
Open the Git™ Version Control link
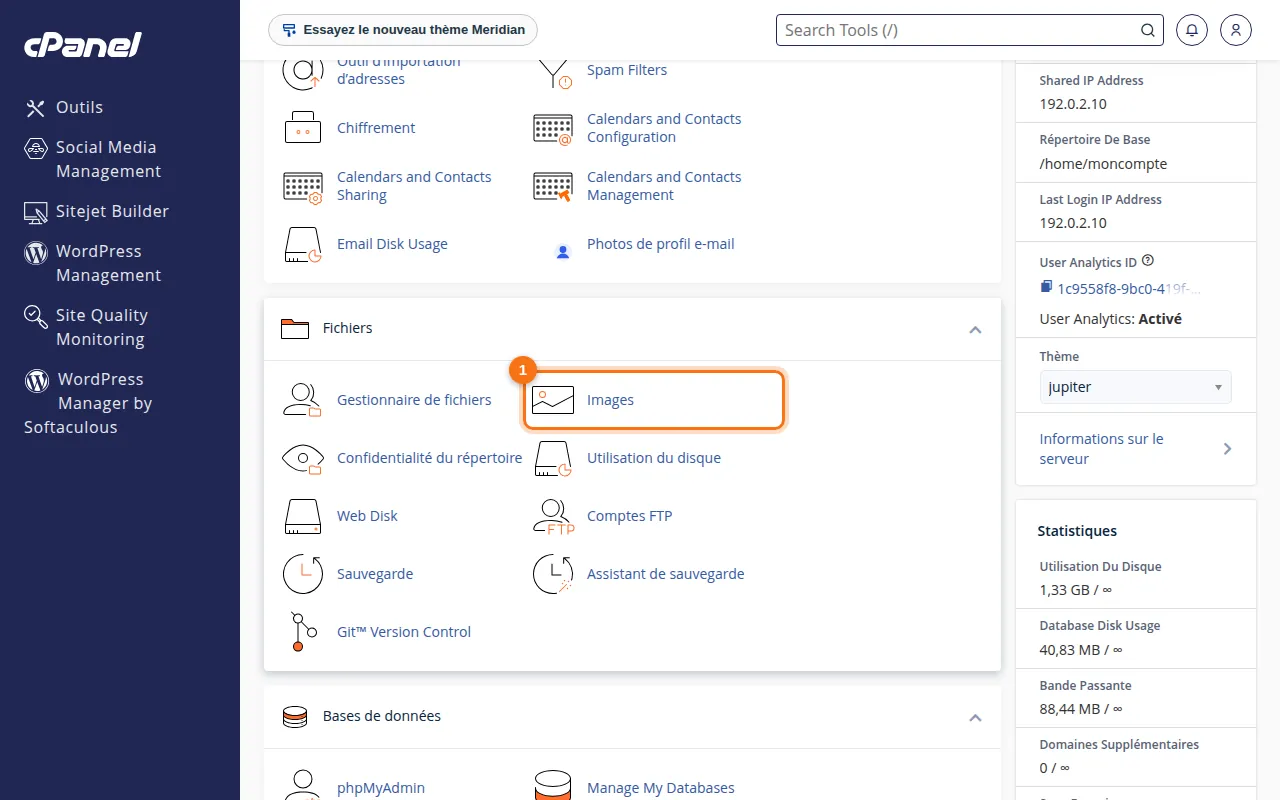tap(404, 632)
